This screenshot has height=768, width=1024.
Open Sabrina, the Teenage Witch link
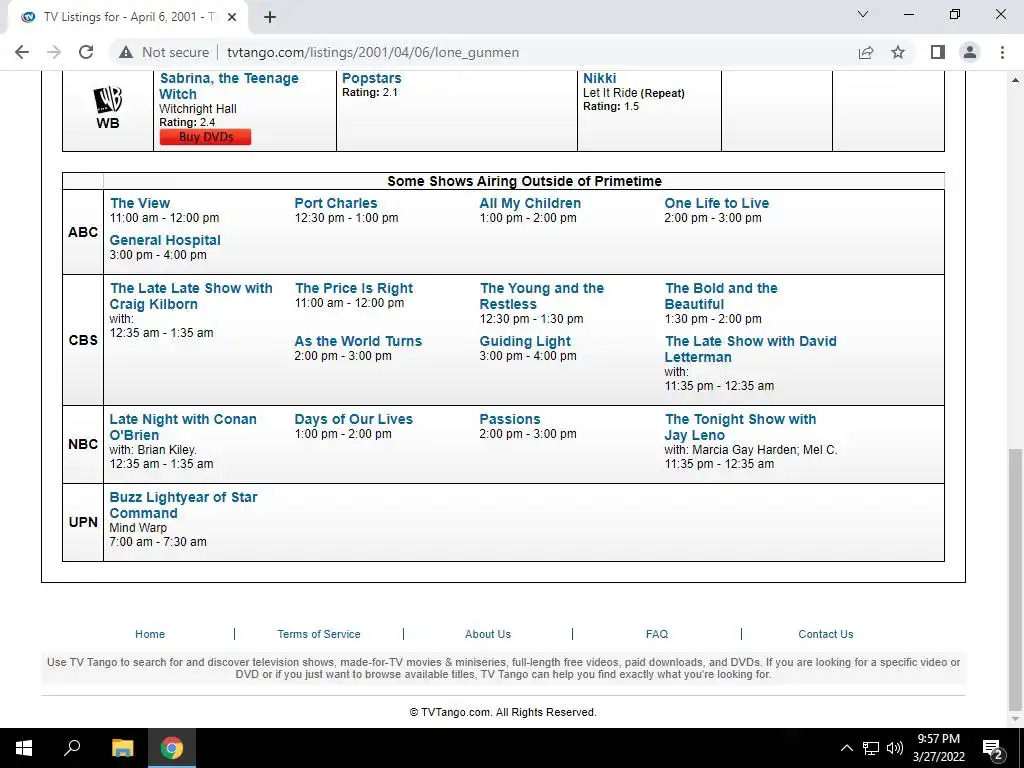coord(229,86)
